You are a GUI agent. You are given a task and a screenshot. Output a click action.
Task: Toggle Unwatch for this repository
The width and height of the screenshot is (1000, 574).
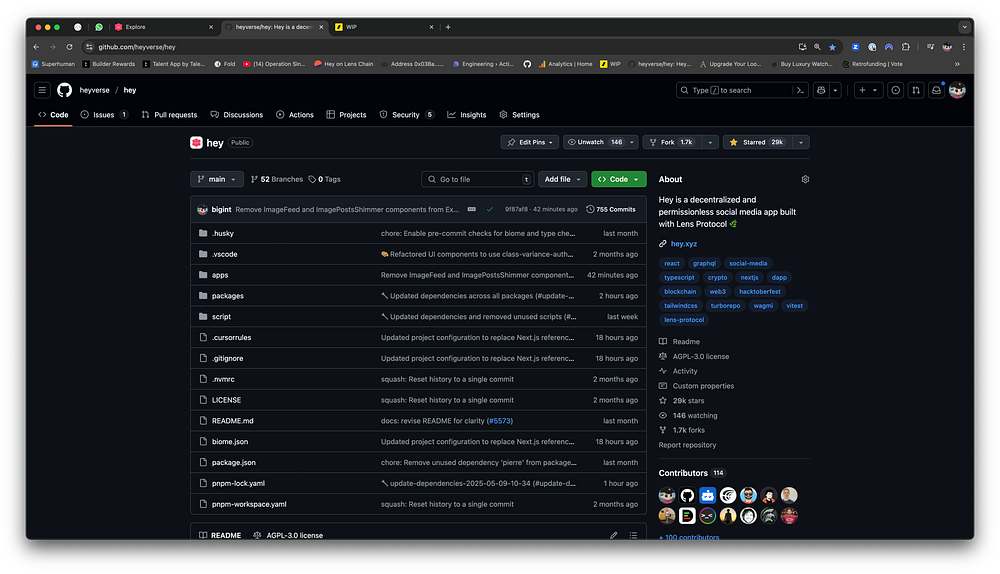pos(594,142)
